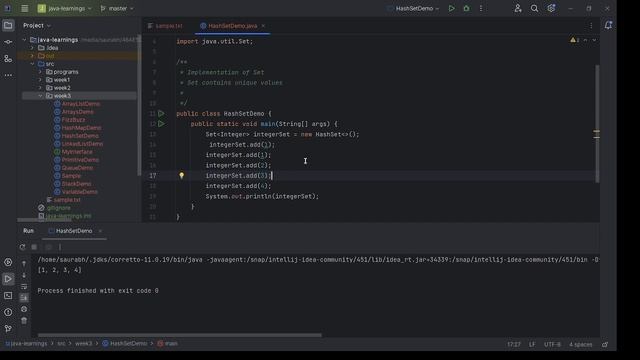This screenshot has height=360, width=640.
Task: Collapse the src folder
Action: (x=32, y=64)
